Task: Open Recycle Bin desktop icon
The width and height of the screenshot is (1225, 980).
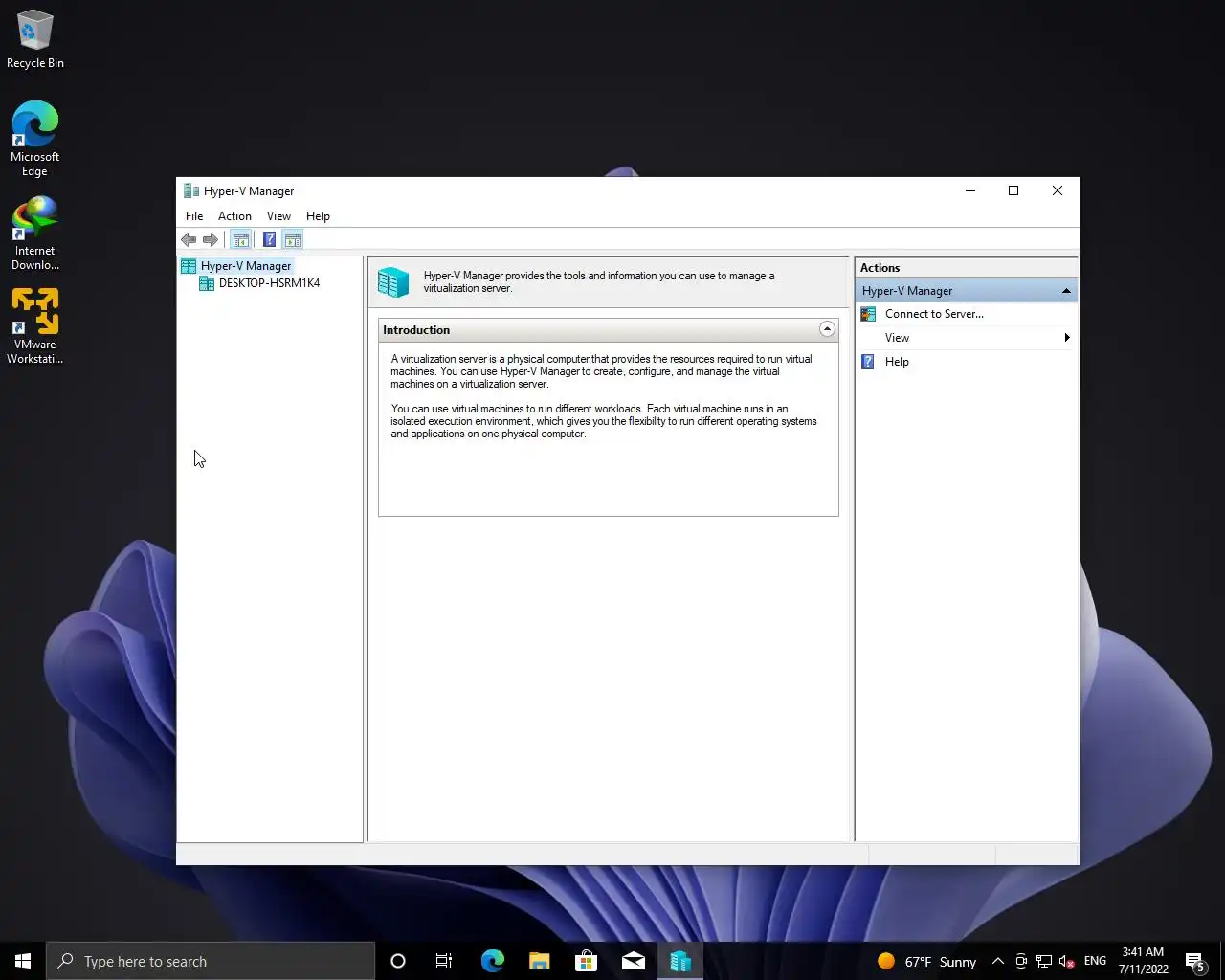Action: click(35, 39)
